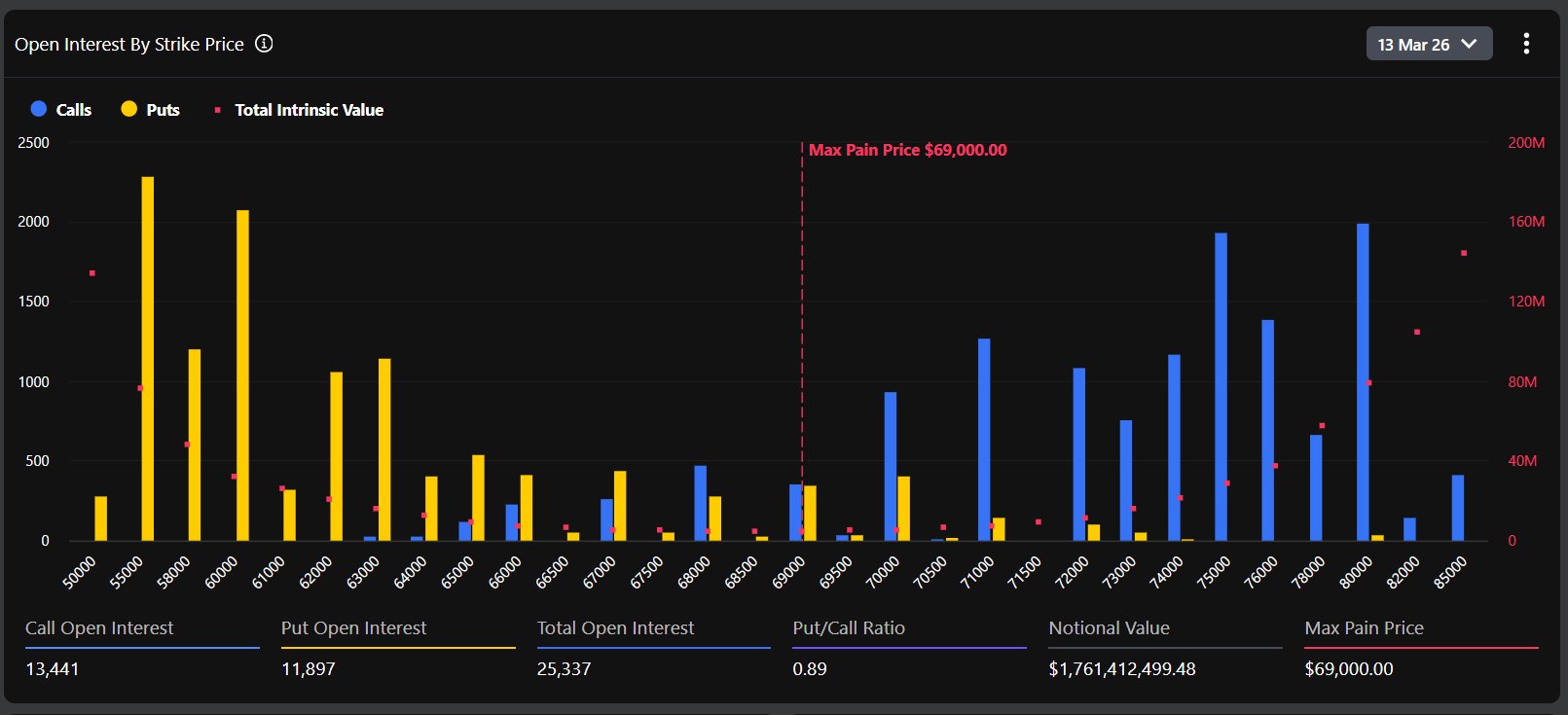Toggle the Puts series in the legend
The image size is (1568, 715).
tap(150, 110)
